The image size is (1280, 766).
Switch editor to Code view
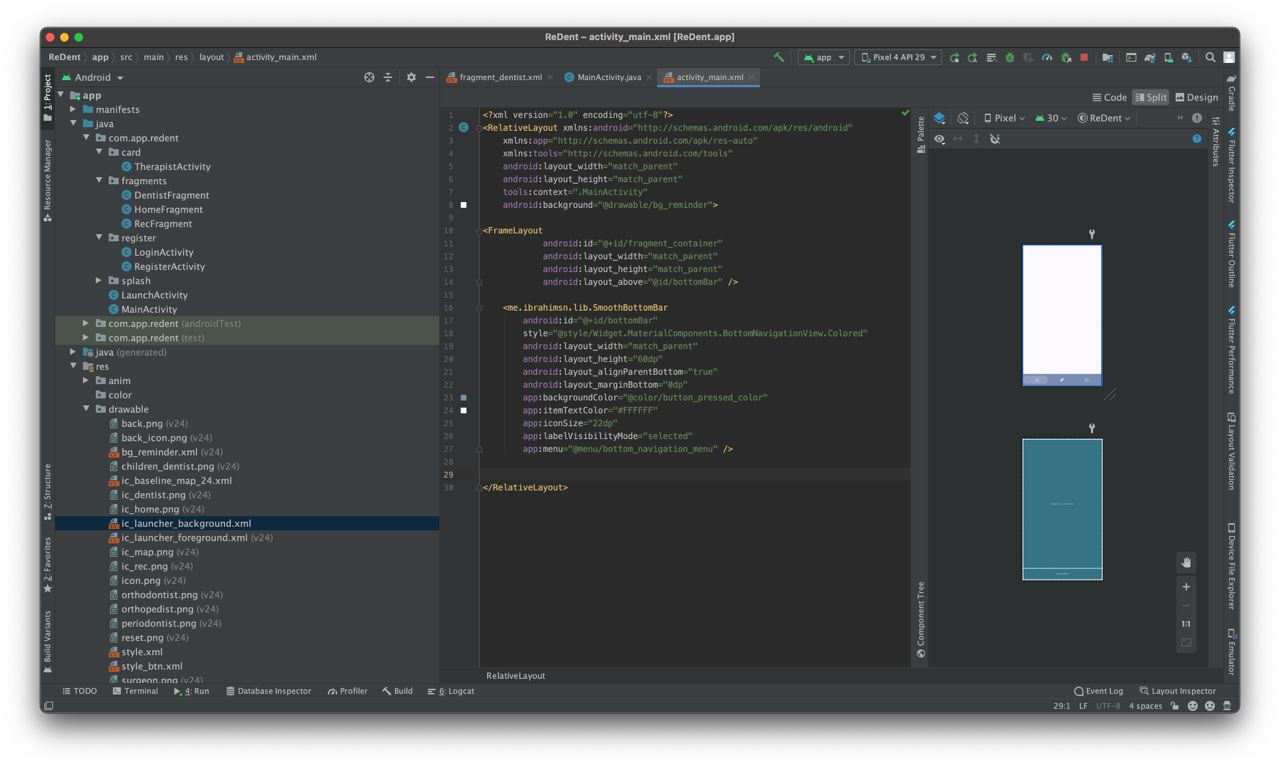click(1110, 97)
